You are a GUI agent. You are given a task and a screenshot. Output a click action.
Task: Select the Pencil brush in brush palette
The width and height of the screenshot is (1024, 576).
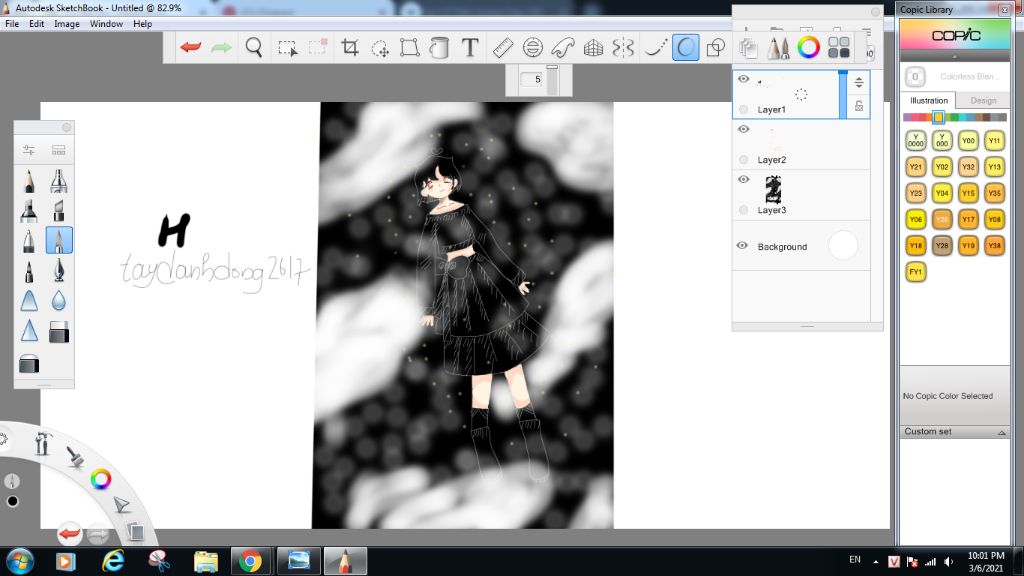tap(29, 180)
